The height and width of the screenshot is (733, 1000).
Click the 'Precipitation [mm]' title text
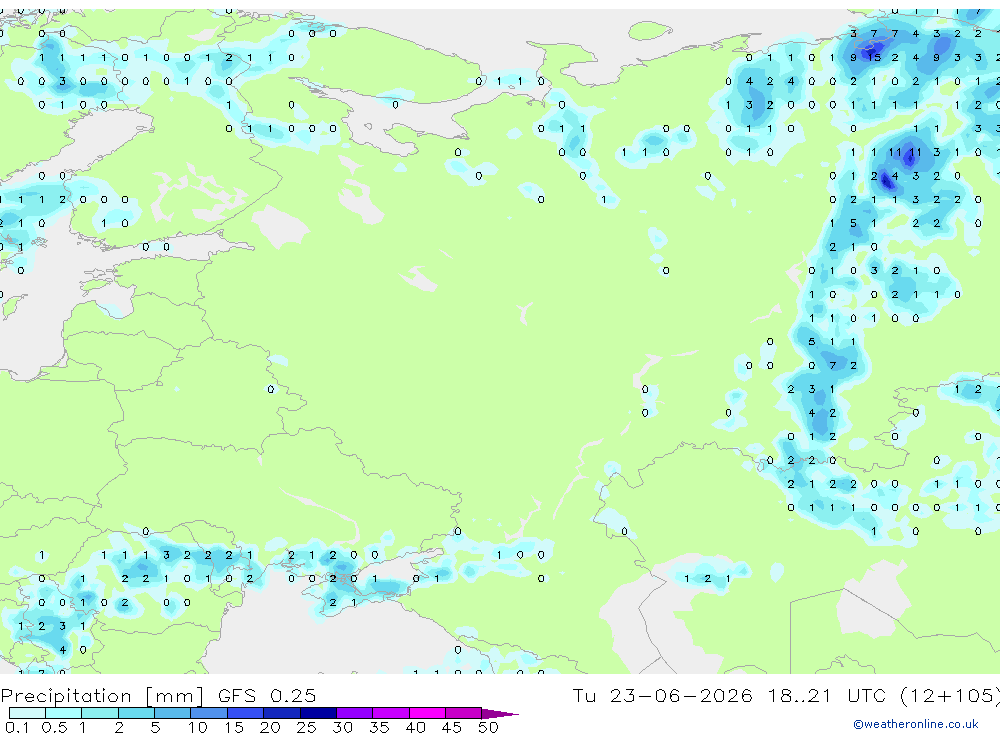pos(102,696)
